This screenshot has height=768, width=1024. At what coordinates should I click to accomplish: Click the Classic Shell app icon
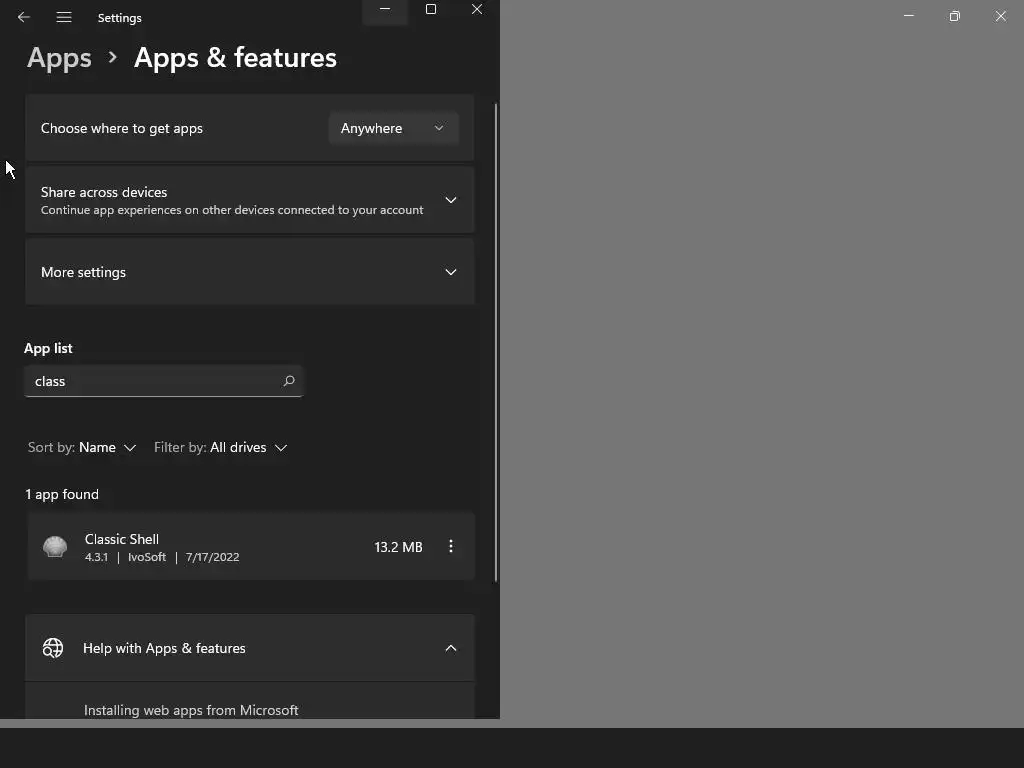(x=55, y=547)
